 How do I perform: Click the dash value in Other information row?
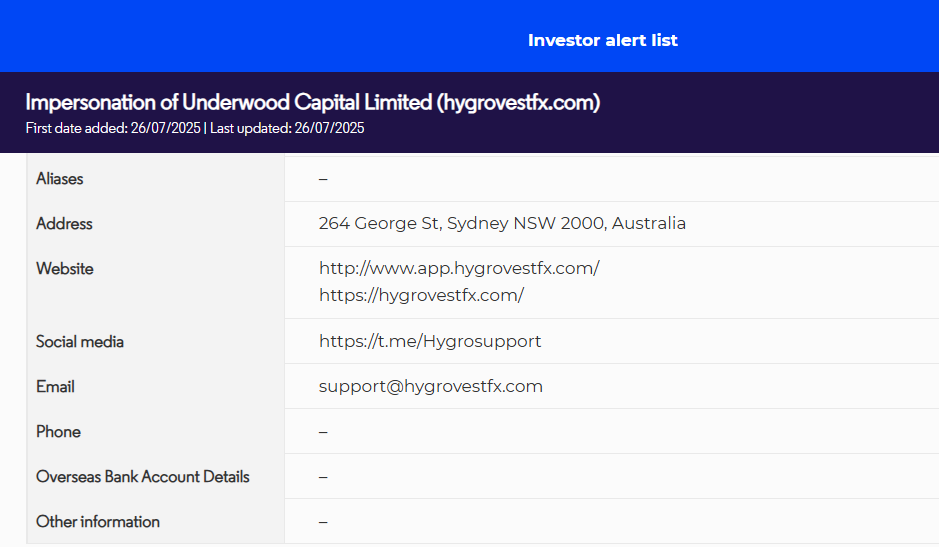tap(323, 522)
